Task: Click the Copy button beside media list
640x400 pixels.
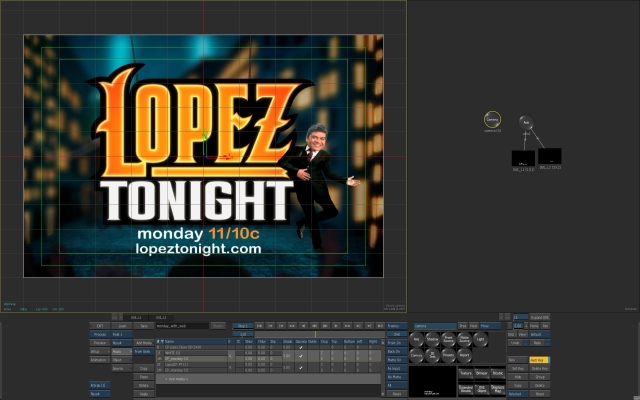Action: [x=144, y=369]
